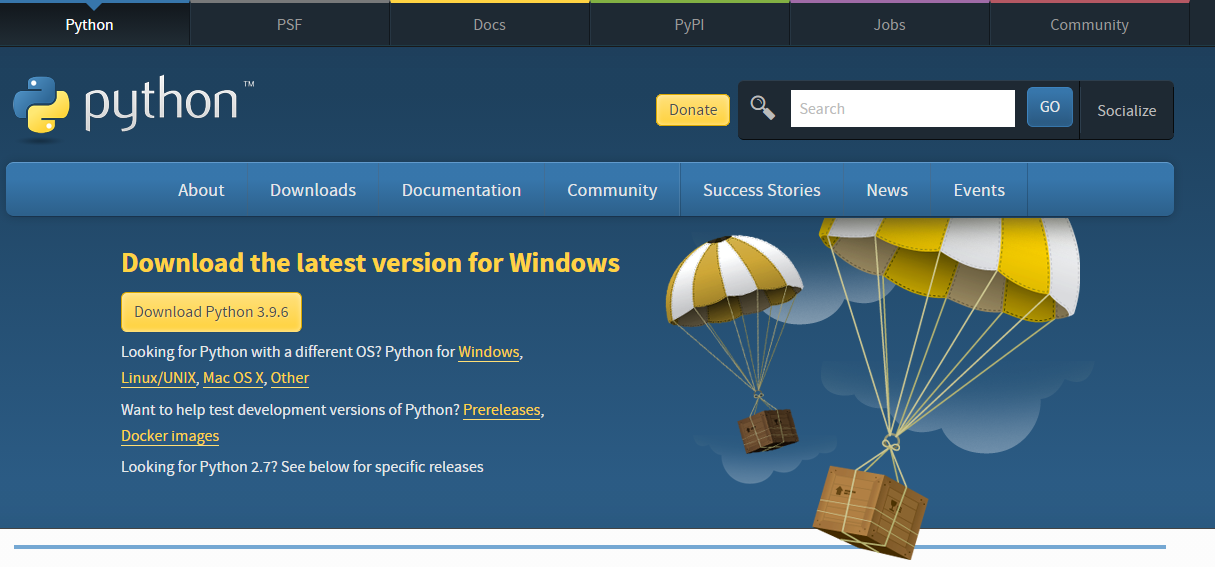The height and width of the screenshot is (567, 1215).
Task: Open the Documentation navigation menu
Action: (461, 190)
